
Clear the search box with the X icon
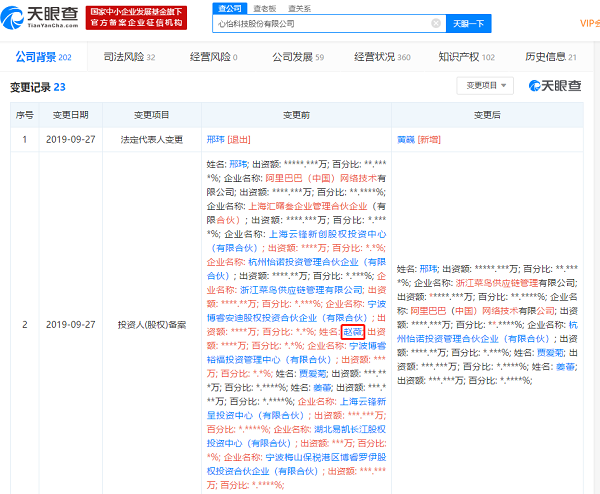click(435, 22)
